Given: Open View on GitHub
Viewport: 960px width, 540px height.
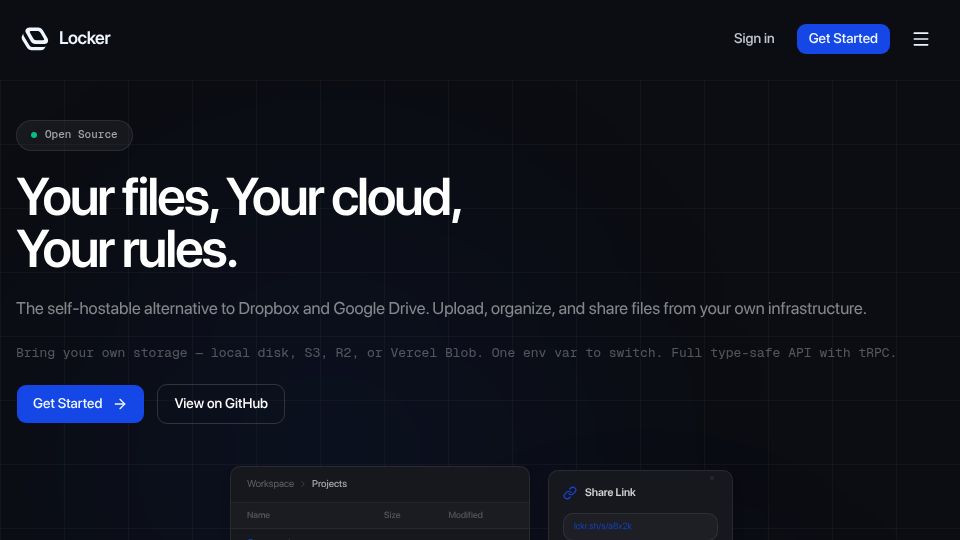Looking at the screenshot, I should (221, 403).
